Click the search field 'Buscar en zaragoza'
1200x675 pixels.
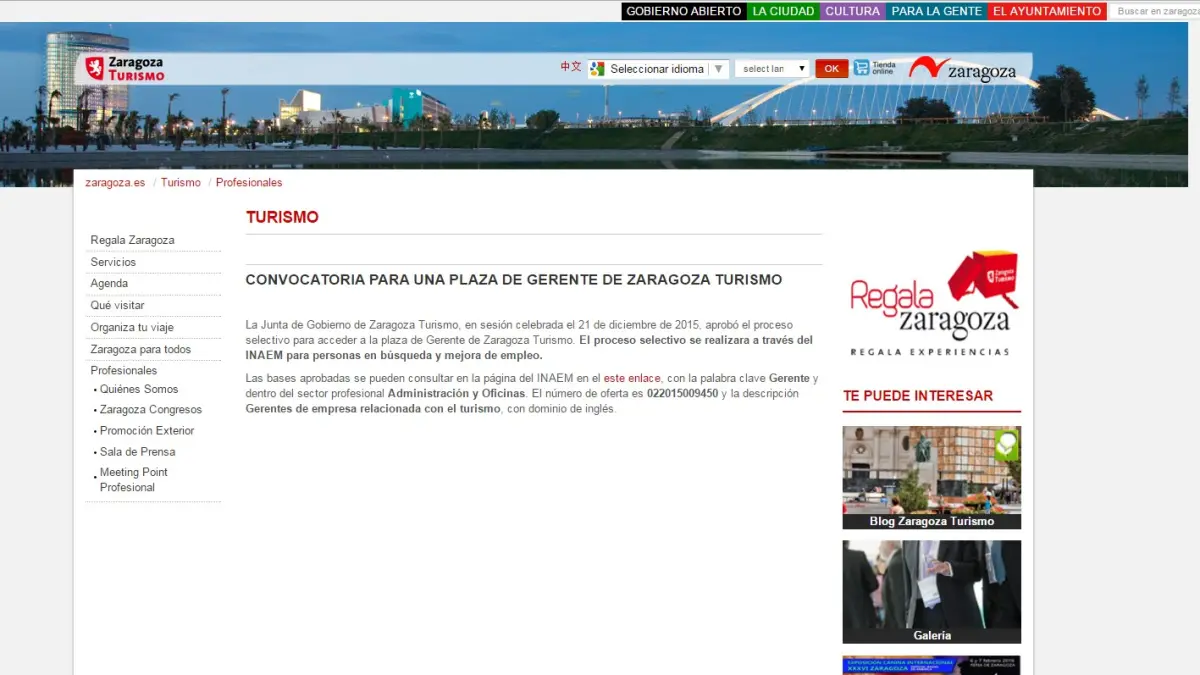[x=1155, y=11]
